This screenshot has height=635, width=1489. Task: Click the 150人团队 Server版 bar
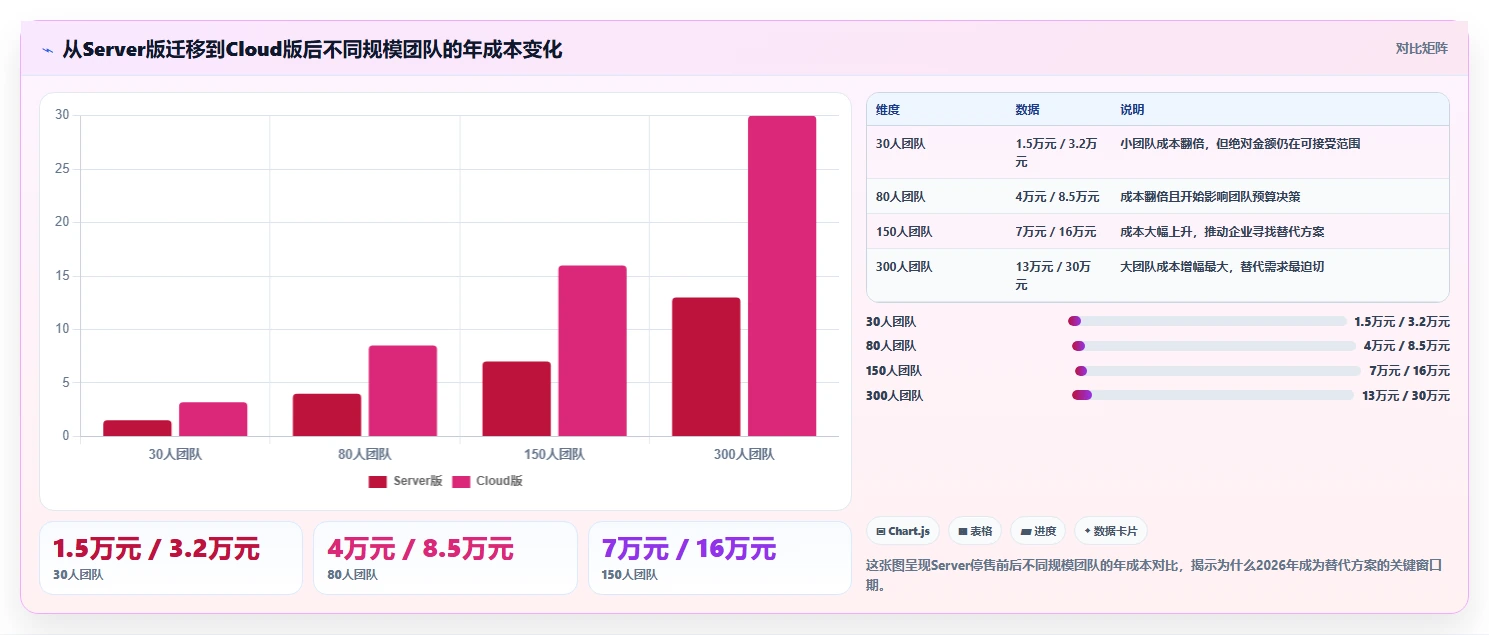(516, 399)
